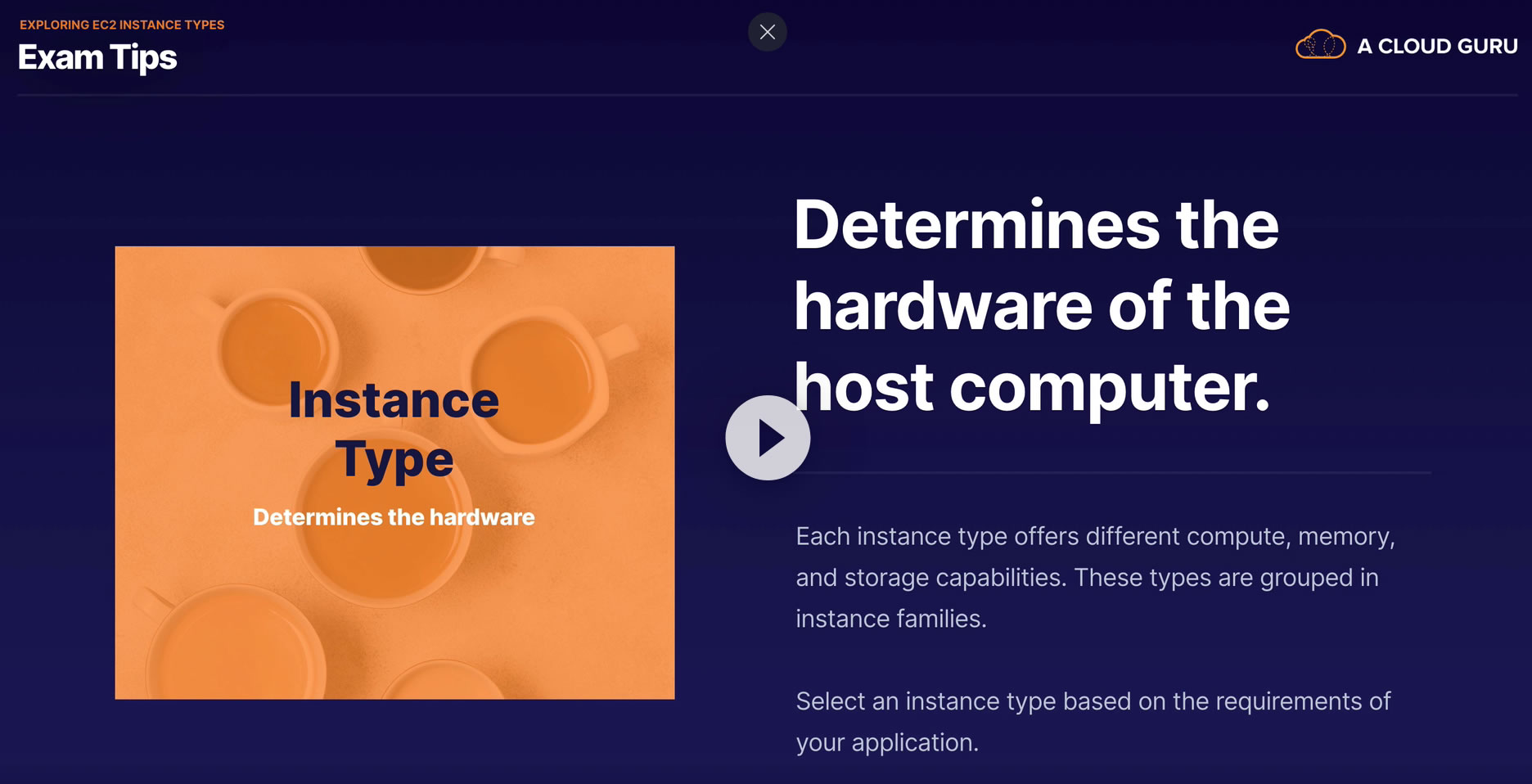
Task: Click the headline words host computer
Action: (x=1032, y=387)
